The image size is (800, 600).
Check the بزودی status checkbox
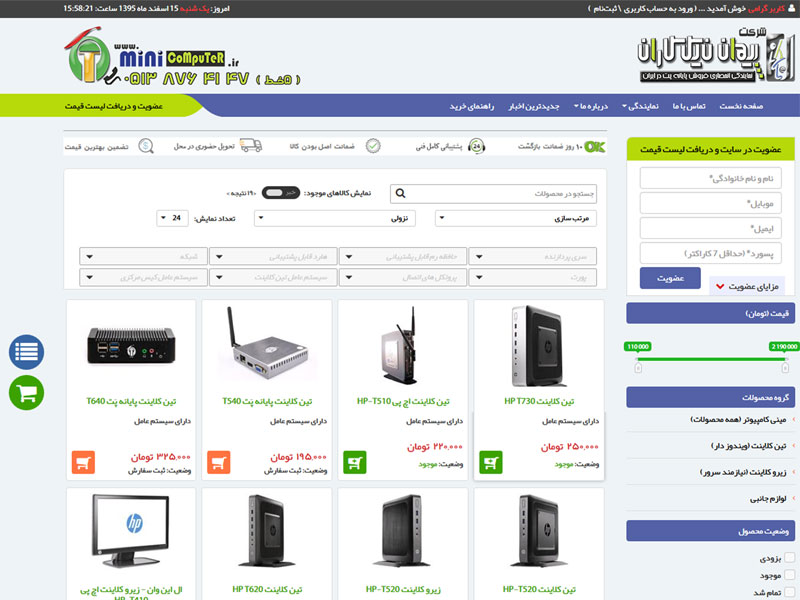coord(790,558)
